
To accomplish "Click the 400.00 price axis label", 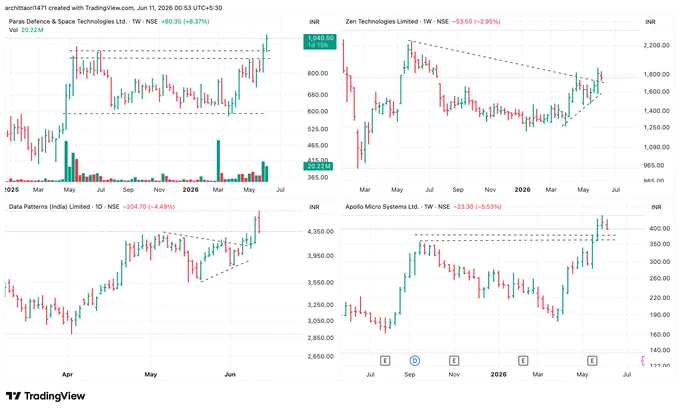I will tap(660, 228).
